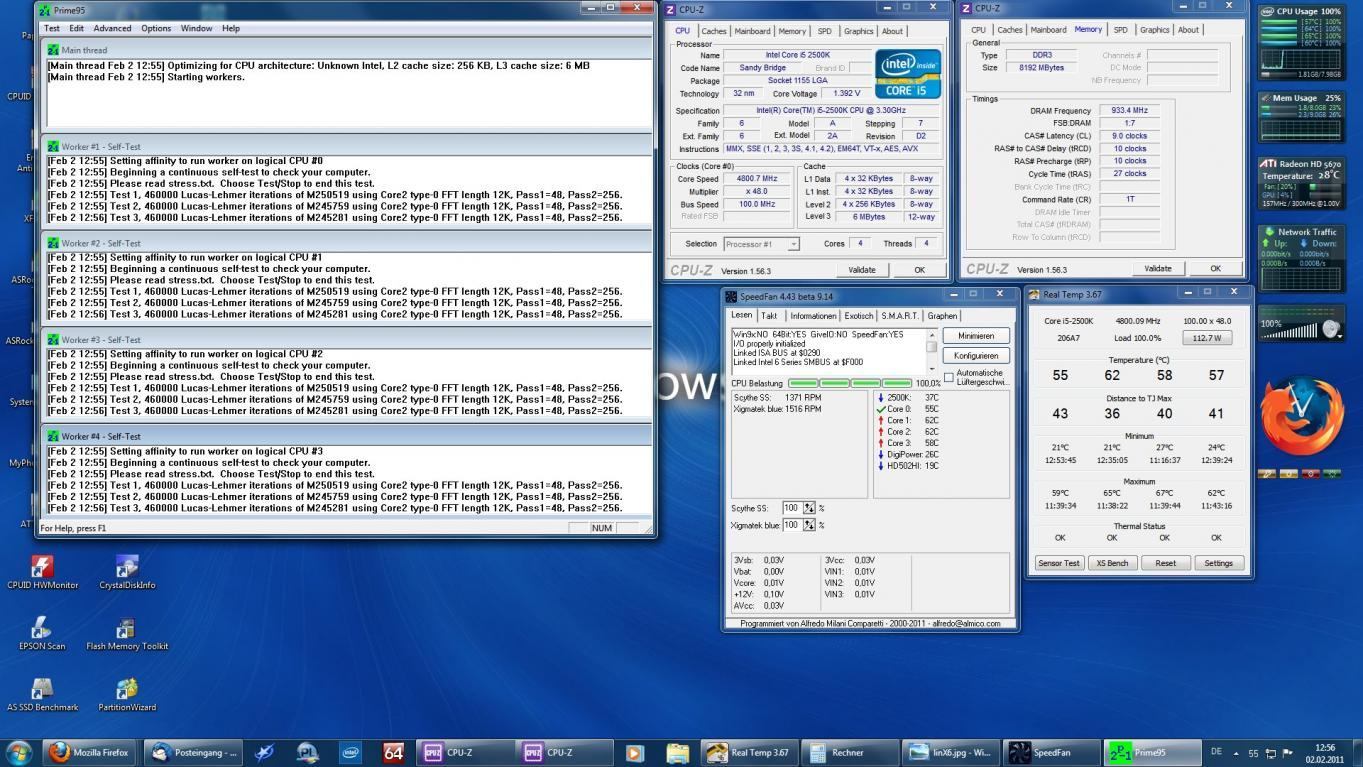This screenshot has width=1363, height=767.
Task: Switch to second CPU-Z taskbar button
Action: (x=566, y=752)
